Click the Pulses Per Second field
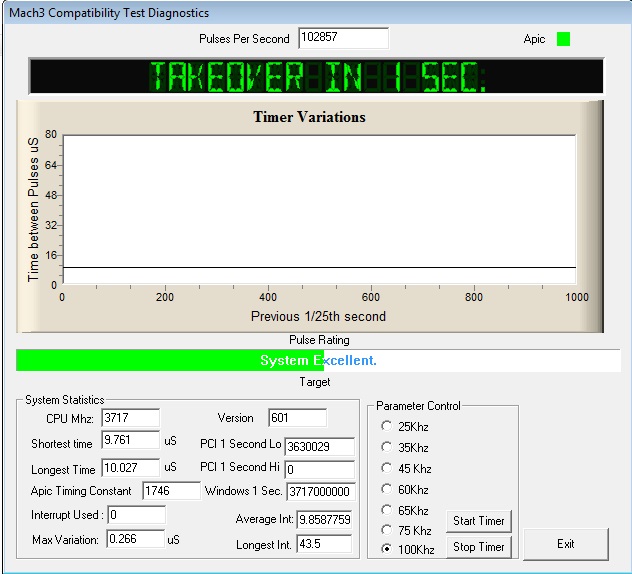The image size is (632, 574). pos(343,38)
